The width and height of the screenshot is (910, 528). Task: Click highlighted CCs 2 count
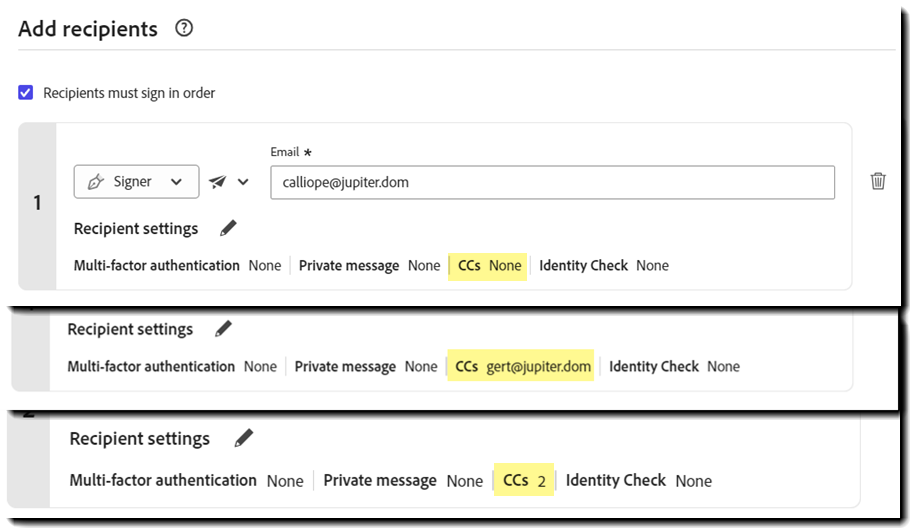[524, 481]
